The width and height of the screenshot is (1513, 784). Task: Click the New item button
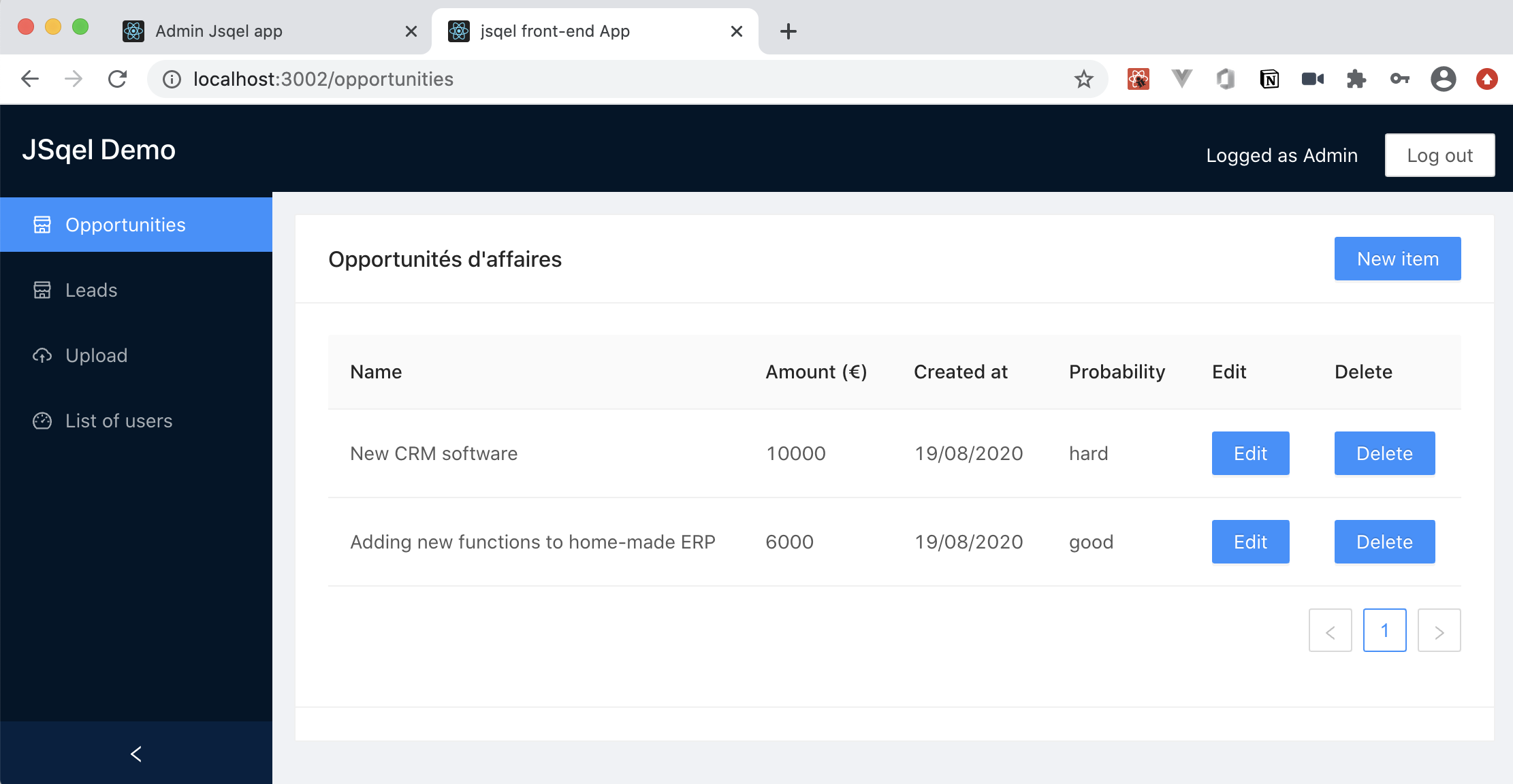pos(1397,259)
